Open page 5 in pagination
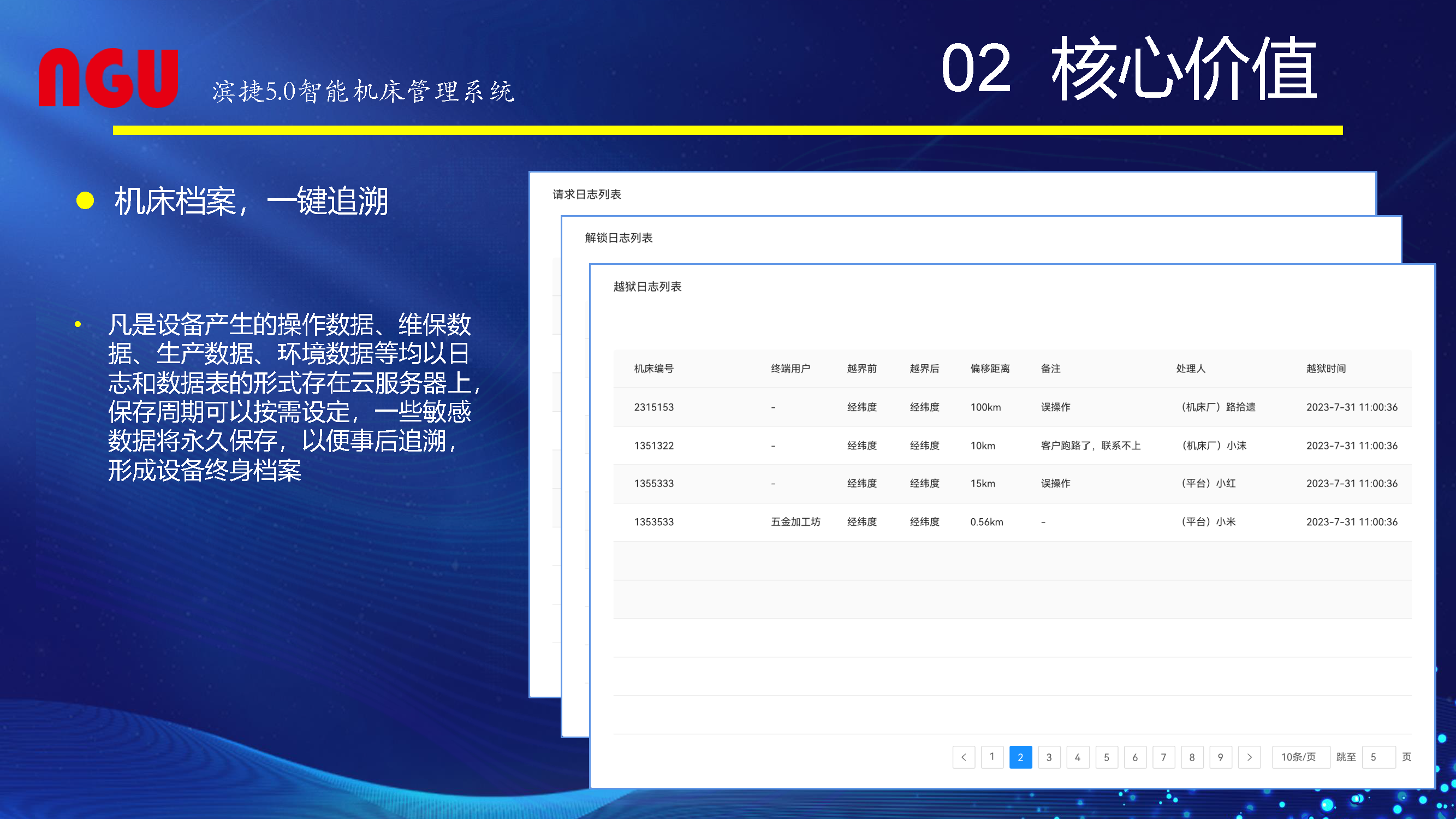The height and width of the screenshot is (819, 1456). (x=1107, y=757)
